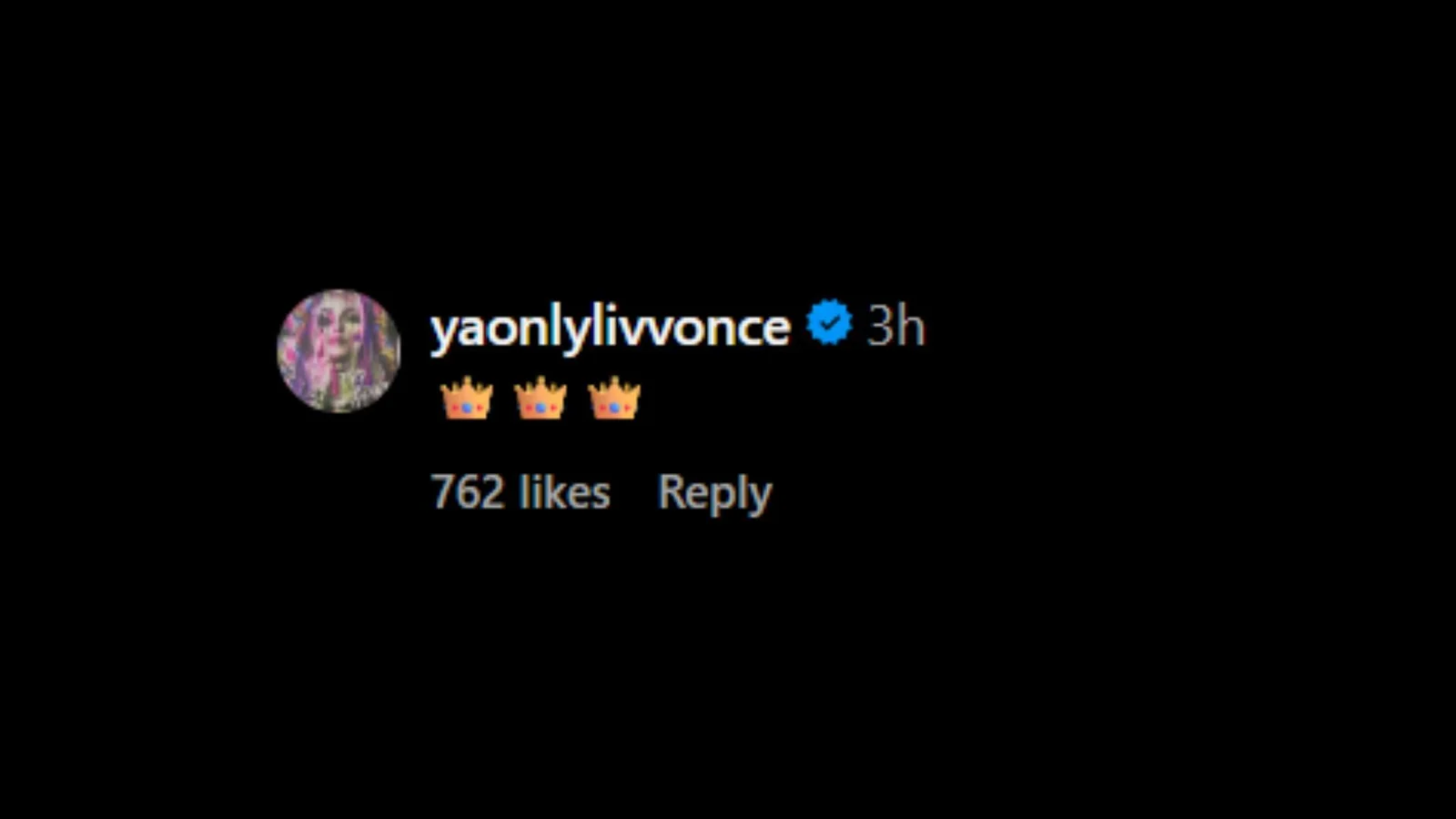
Task: Click the middle crown emoji
Action: click(x=541, y=399)
